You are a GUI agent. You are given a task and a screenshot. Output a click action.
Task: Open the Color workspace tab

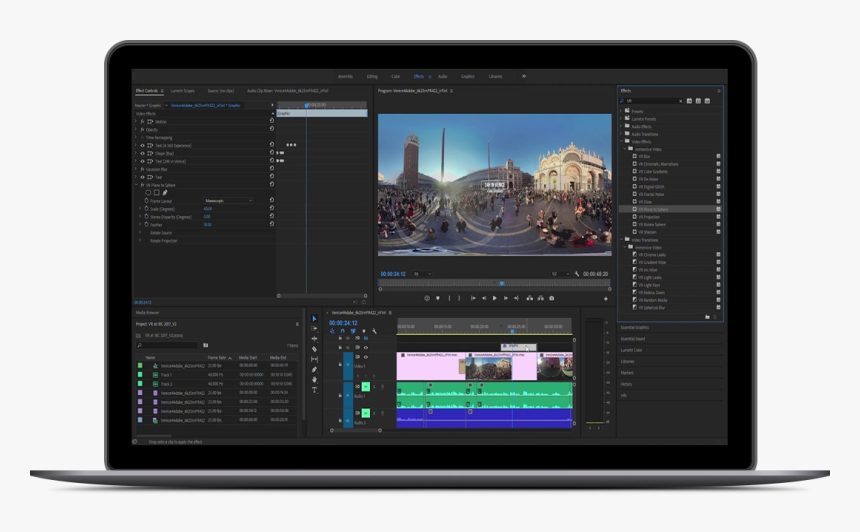pos(396,76)
